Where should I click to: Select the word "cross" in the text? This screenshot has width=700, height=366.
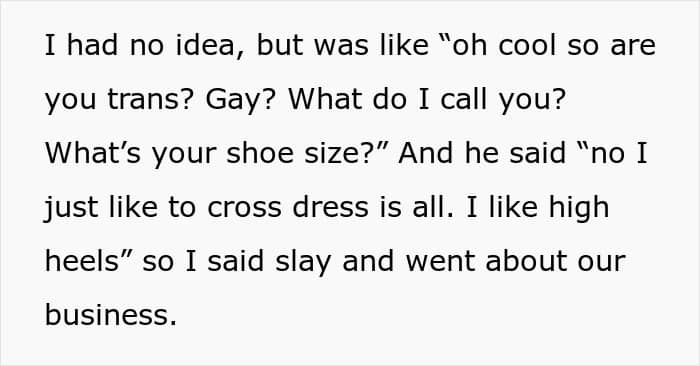(x=244, y=207)
